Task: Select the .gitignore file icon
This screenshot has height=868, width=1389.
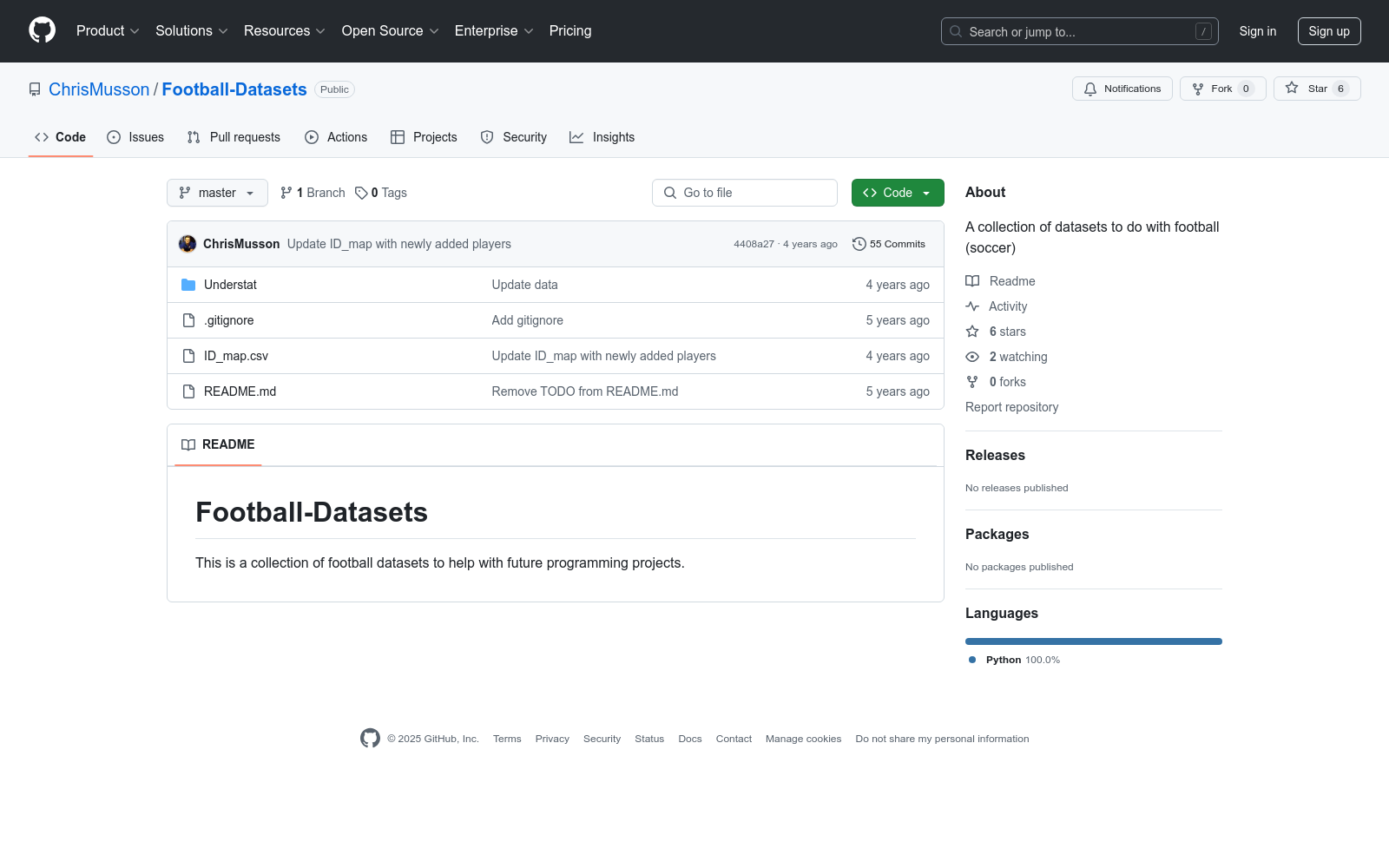Action: [188, 320]
